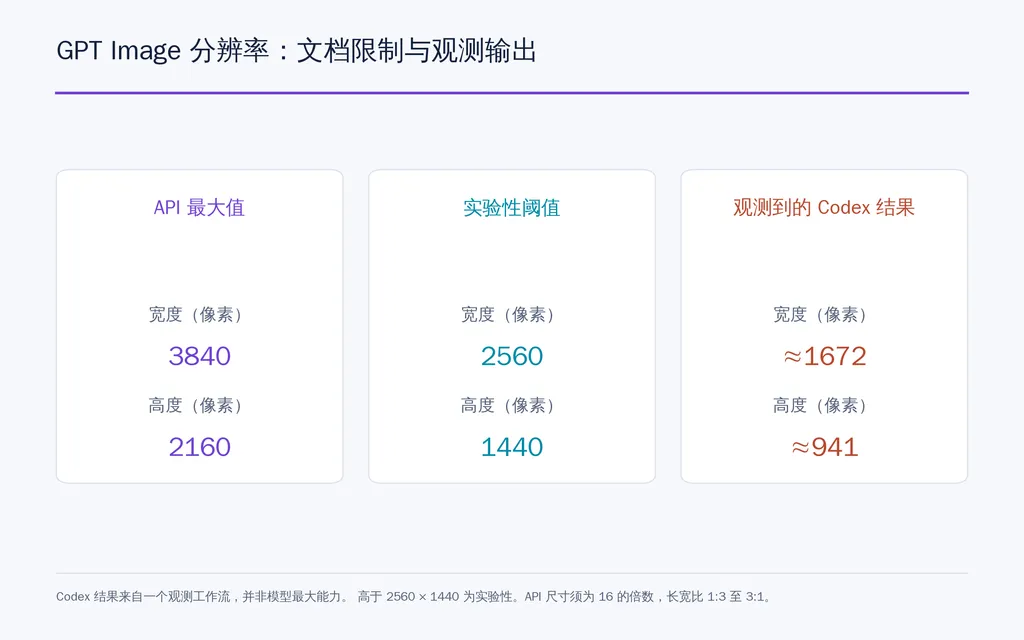Select the 'API 最大值' card heading
1024x640 pixels.
199,208
